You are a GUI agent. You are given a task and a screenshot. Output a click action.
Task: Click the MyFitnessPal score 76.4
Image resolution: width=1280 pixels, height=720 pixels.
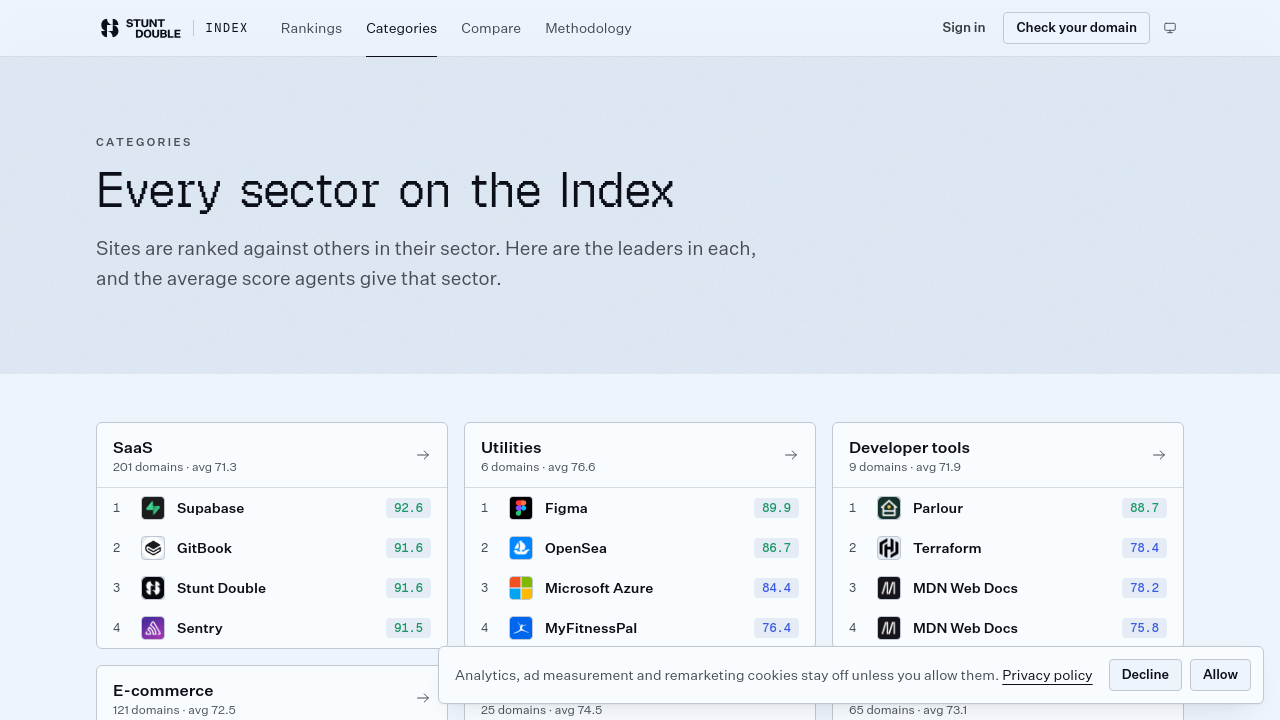pos(776,628)
